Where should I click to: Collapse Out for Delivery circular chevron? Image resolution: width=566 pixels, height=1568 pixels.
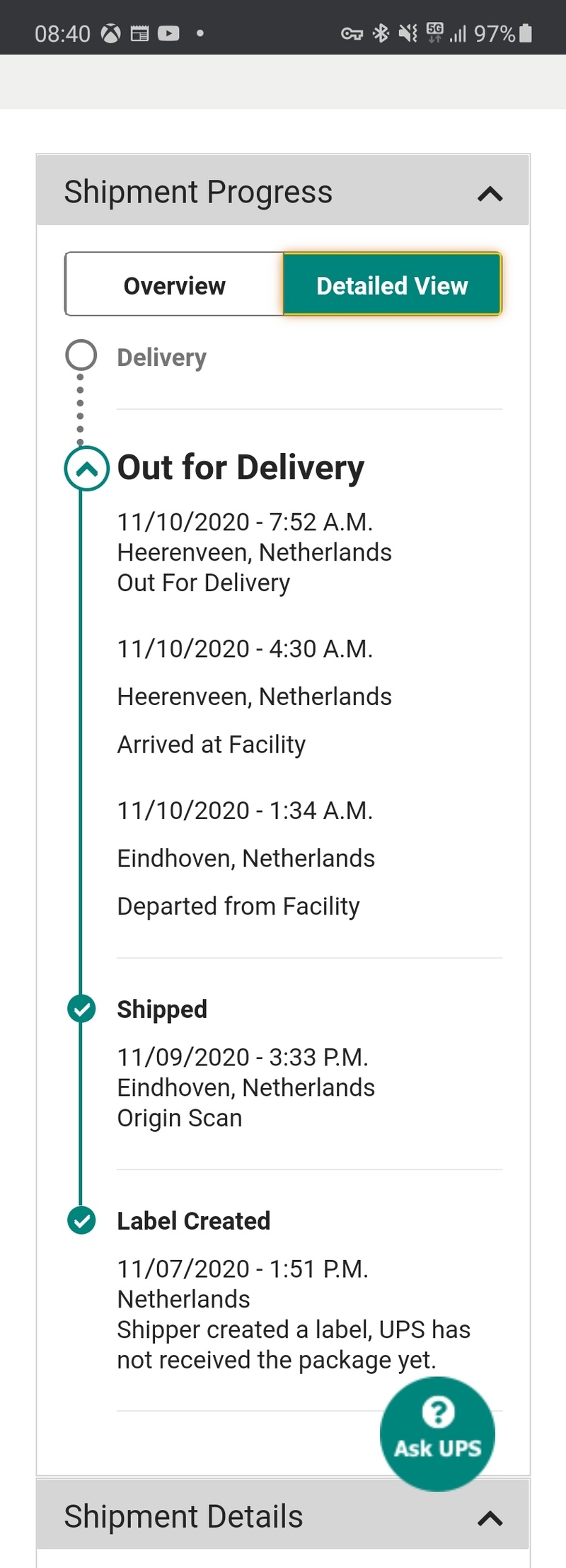(x=86, y=468)
